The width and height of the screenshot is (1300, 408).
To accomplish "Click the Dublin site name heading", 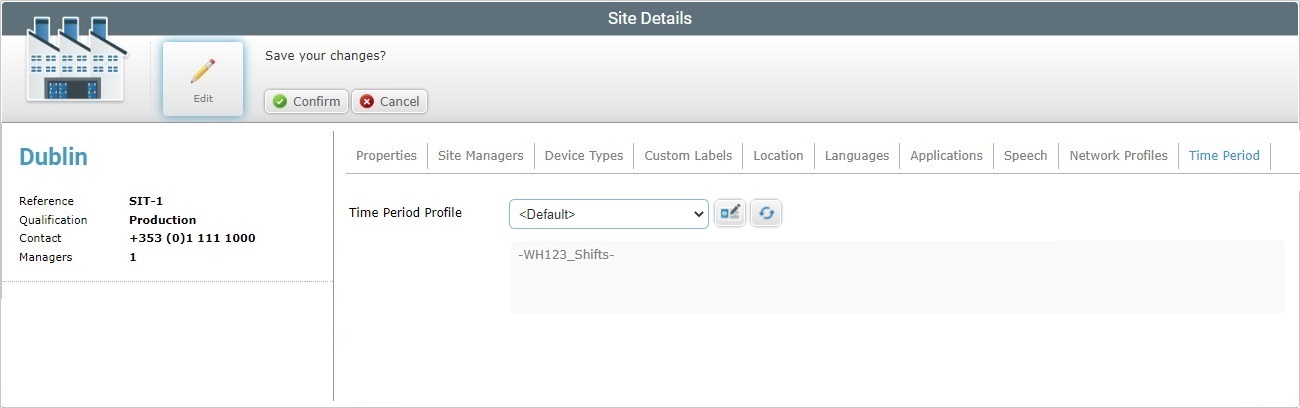I will 54,157.
